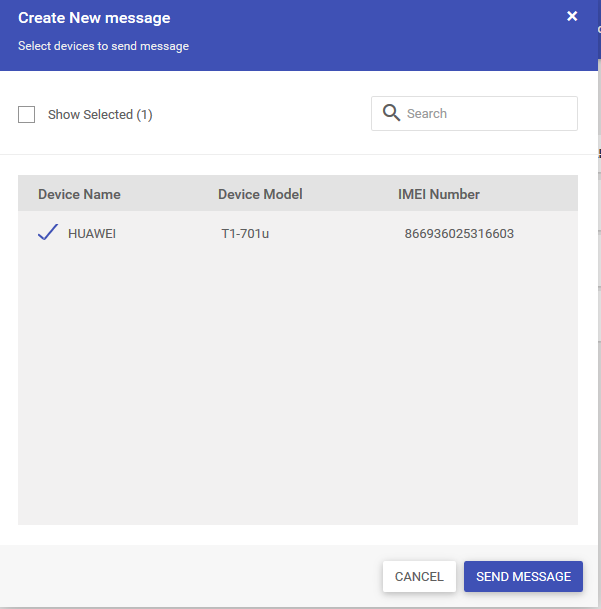Click the magnifier search icon
The image size is (601, 609).
pos(391,113)
